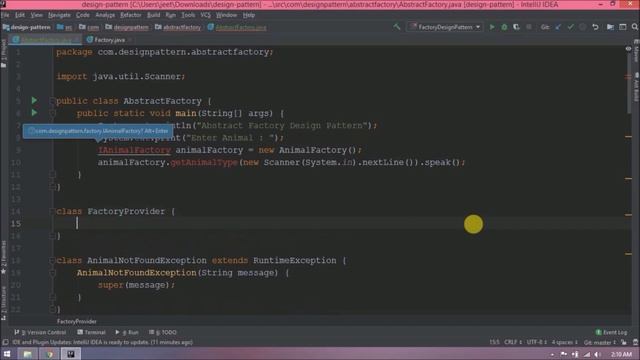Collapse the AnimalNotFoundException class fold marker
This screenshot has width=640, height=360.
(x=52, y=260)
